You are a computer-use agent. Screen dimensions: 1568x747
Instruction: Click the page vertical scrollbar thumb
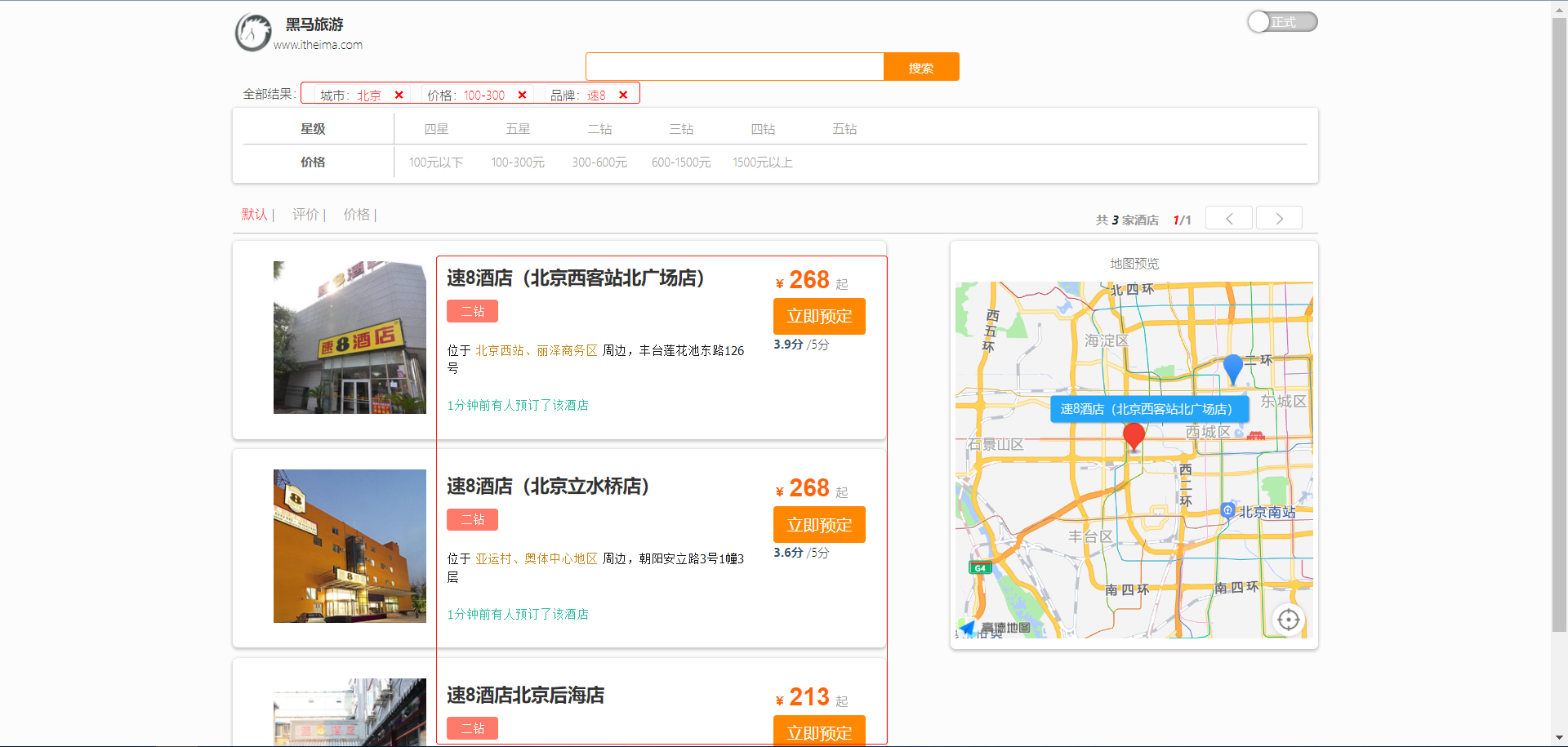[1559, 323]
